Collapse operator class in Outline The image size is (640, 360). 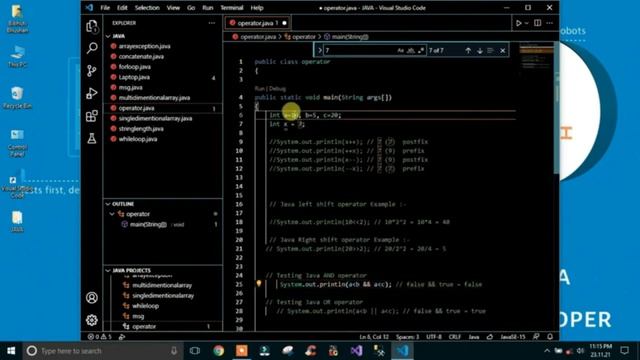(x=112, y=214)
